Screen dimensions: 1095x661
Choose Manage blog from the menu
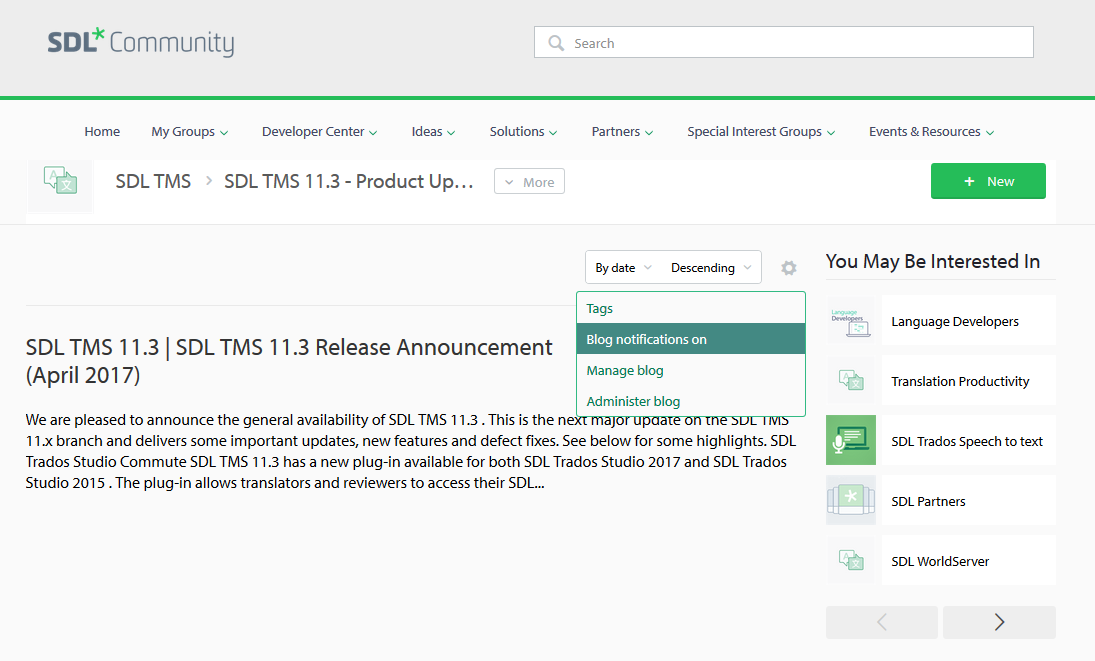tap(691, 370)
